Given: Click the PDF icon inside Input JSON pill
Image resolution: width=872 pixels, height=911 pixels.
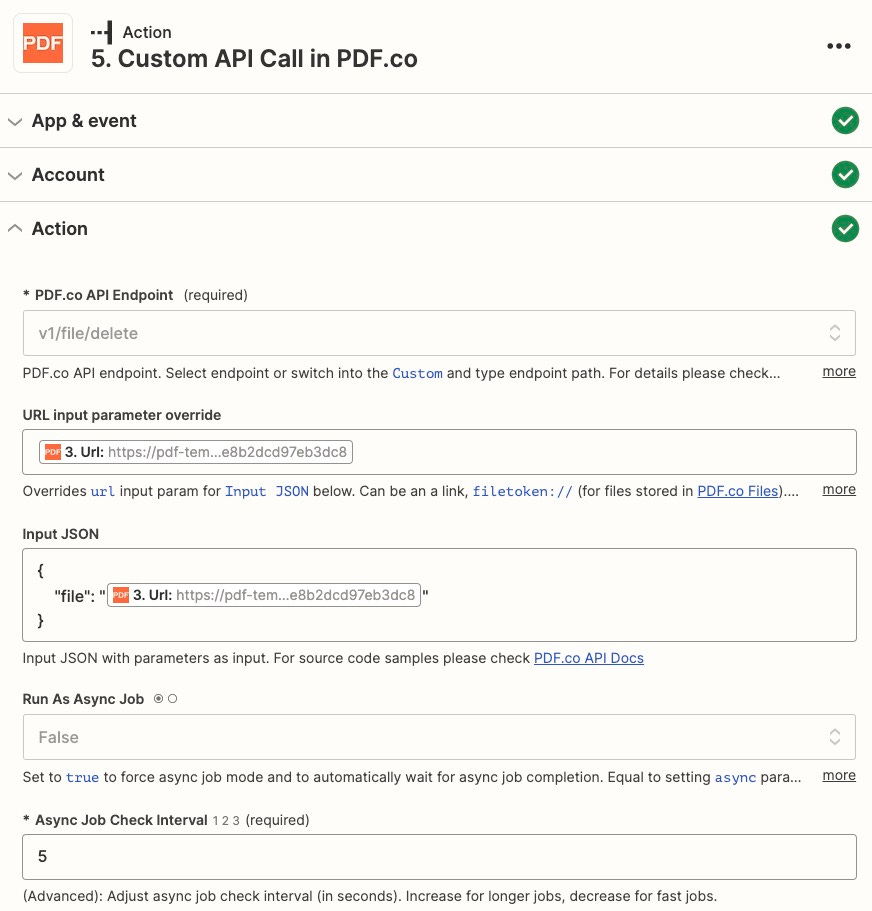Looking at the screenshot, I should tap(120, 595).
